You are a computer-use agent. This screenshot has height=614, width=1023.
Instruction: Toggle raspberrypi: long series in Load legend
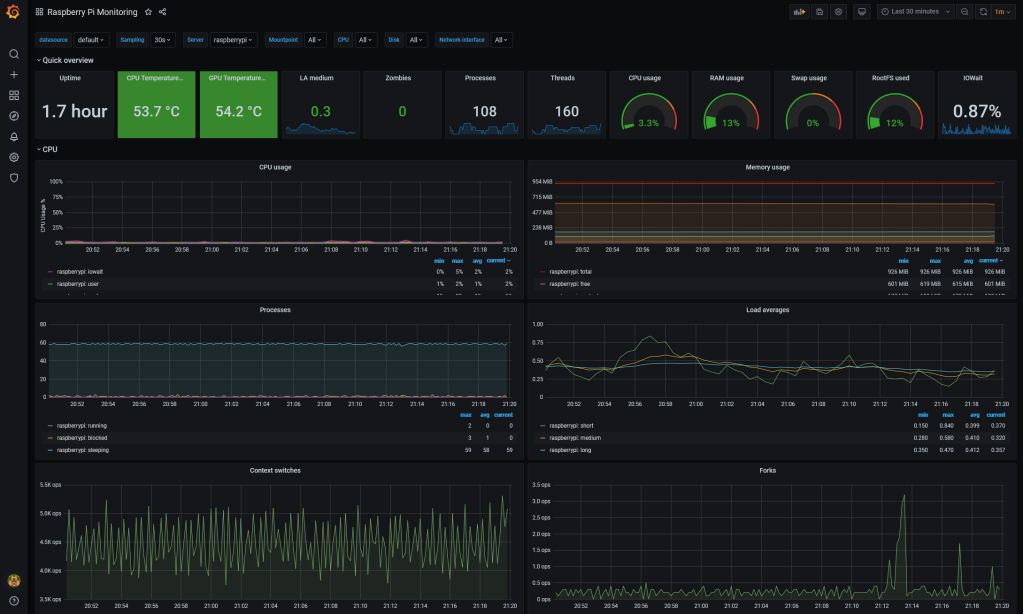pos(570,450)
